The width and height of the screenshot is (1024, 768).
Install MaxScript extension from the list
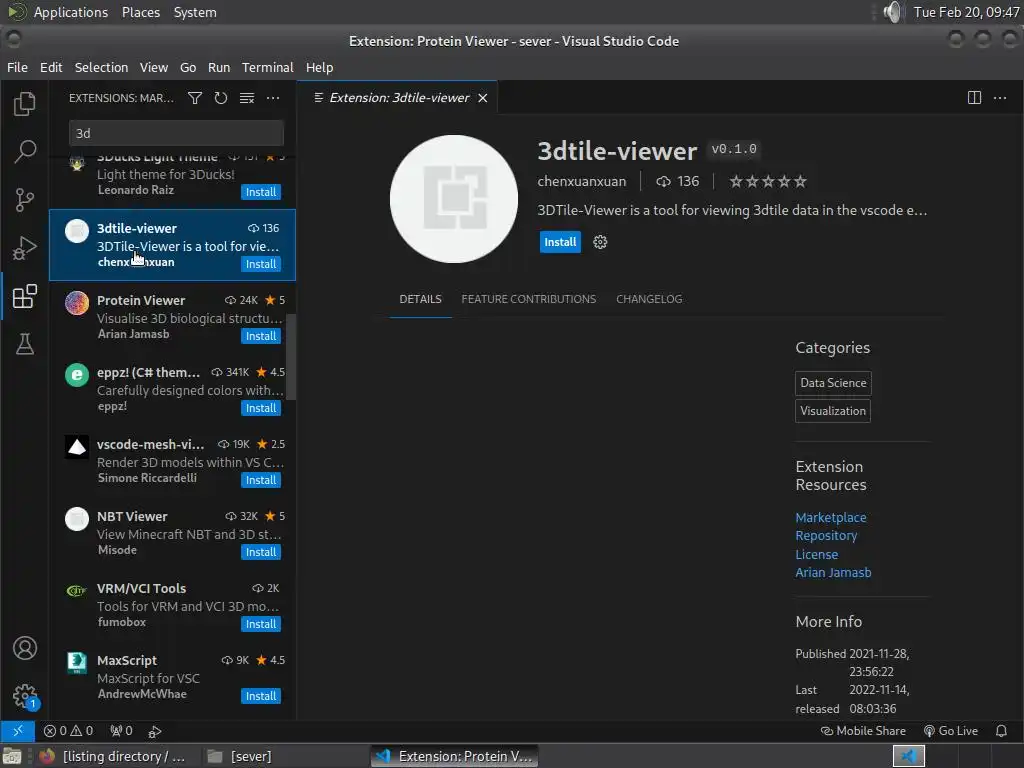tap(261, 696)
